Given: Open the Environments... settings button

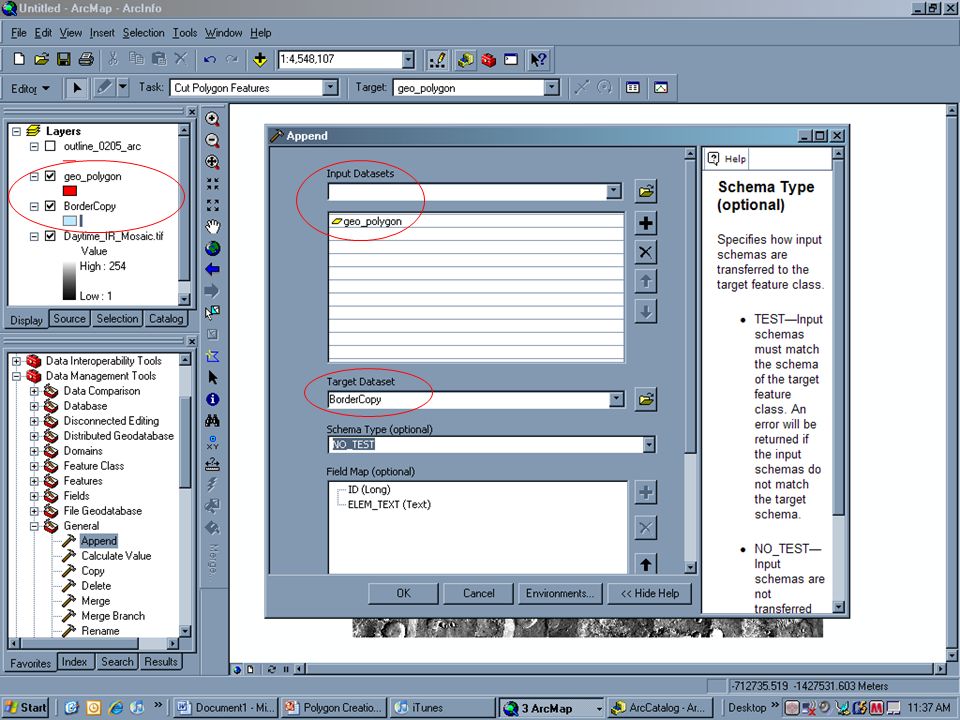Looking at the screenshot, I should (560, 593).
